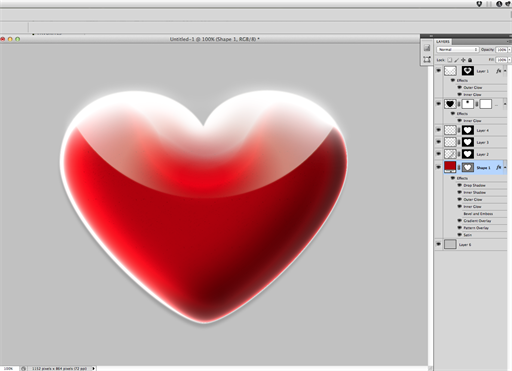Image resolution: width=512 pixels, height=371 pixels.
Task: Select the Layer 6 row
Action: pyautogui.click(x=471, y=244)
